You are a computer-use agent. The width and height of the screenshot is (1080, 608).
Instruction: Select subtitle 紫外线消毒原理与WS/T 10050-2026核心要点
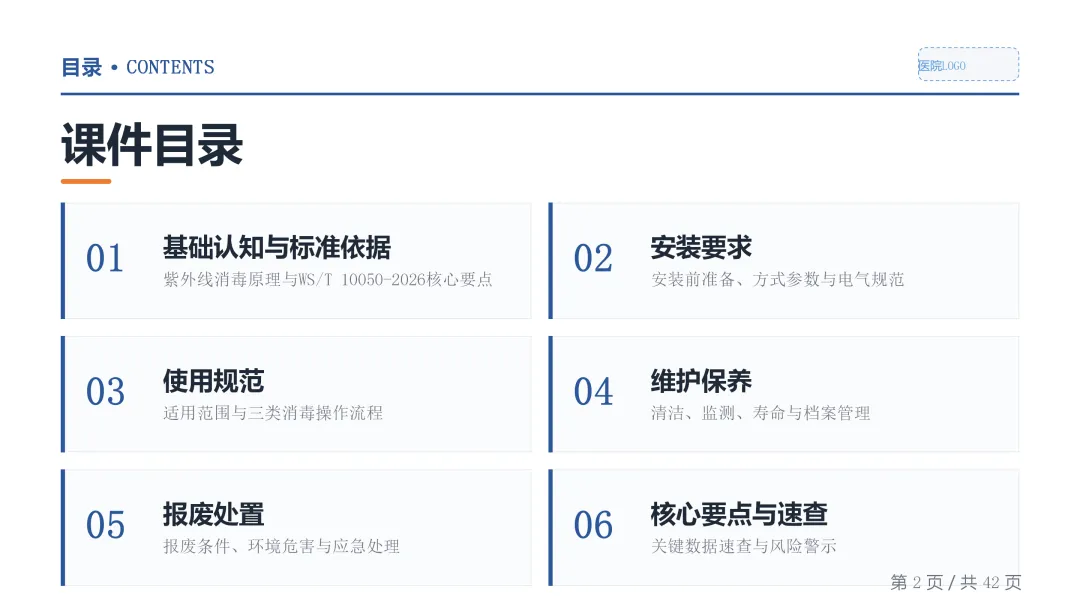coord(328,280)
